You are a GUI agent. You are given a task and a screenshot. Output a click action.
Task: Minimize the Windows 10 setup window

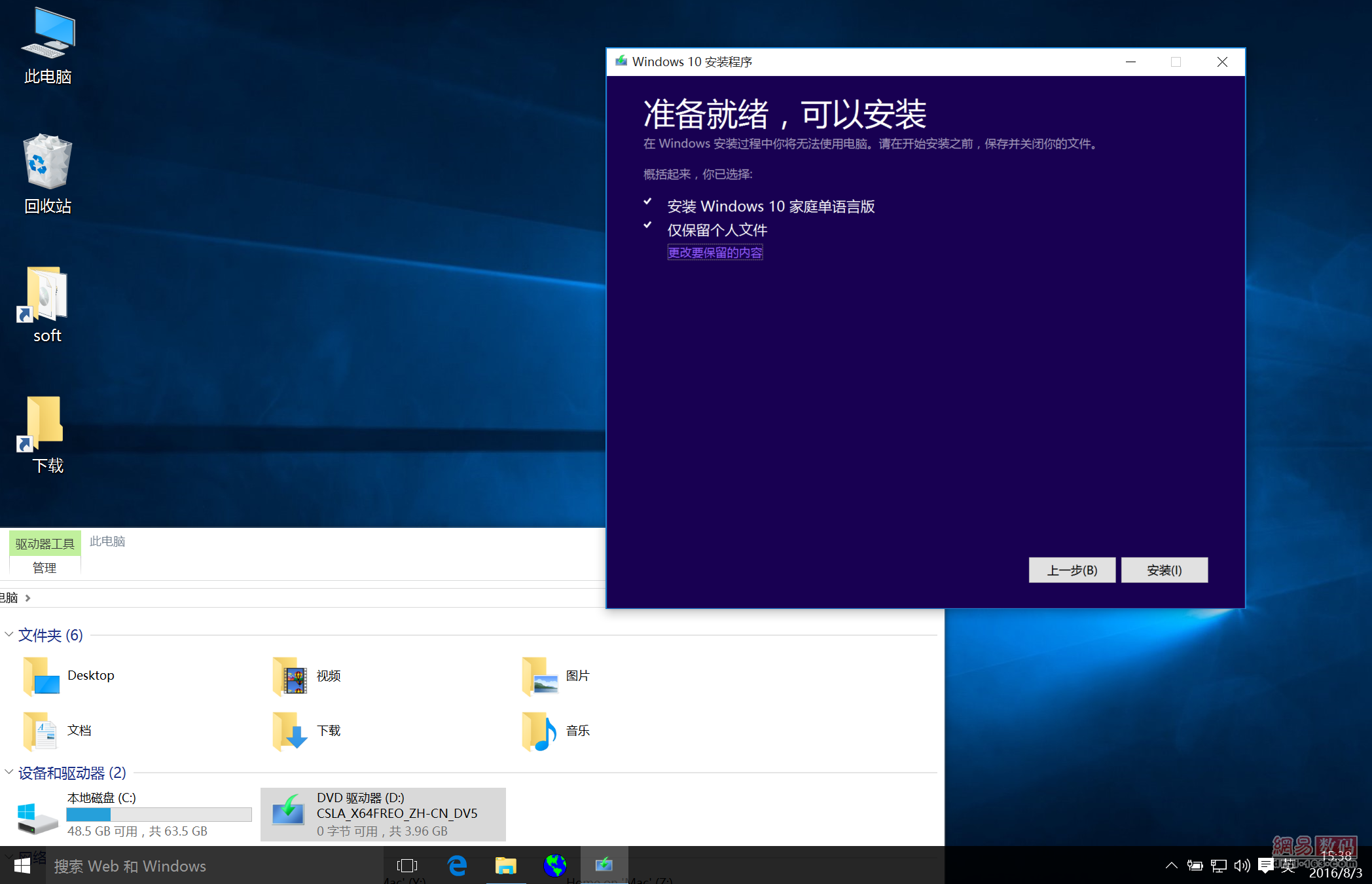point(1130,62)
